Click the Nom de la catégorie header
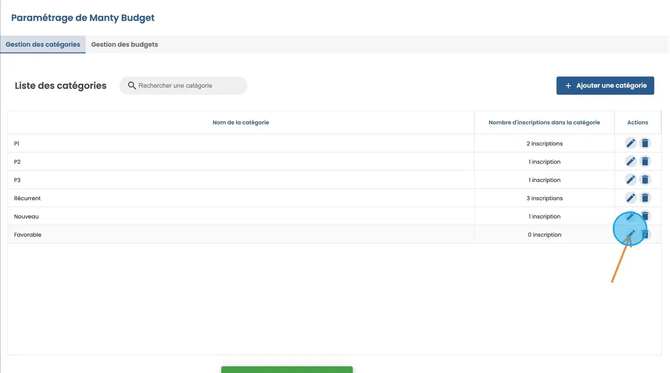Image resolution: width=670 pixels, height=373 pixels. coord(241,122)
